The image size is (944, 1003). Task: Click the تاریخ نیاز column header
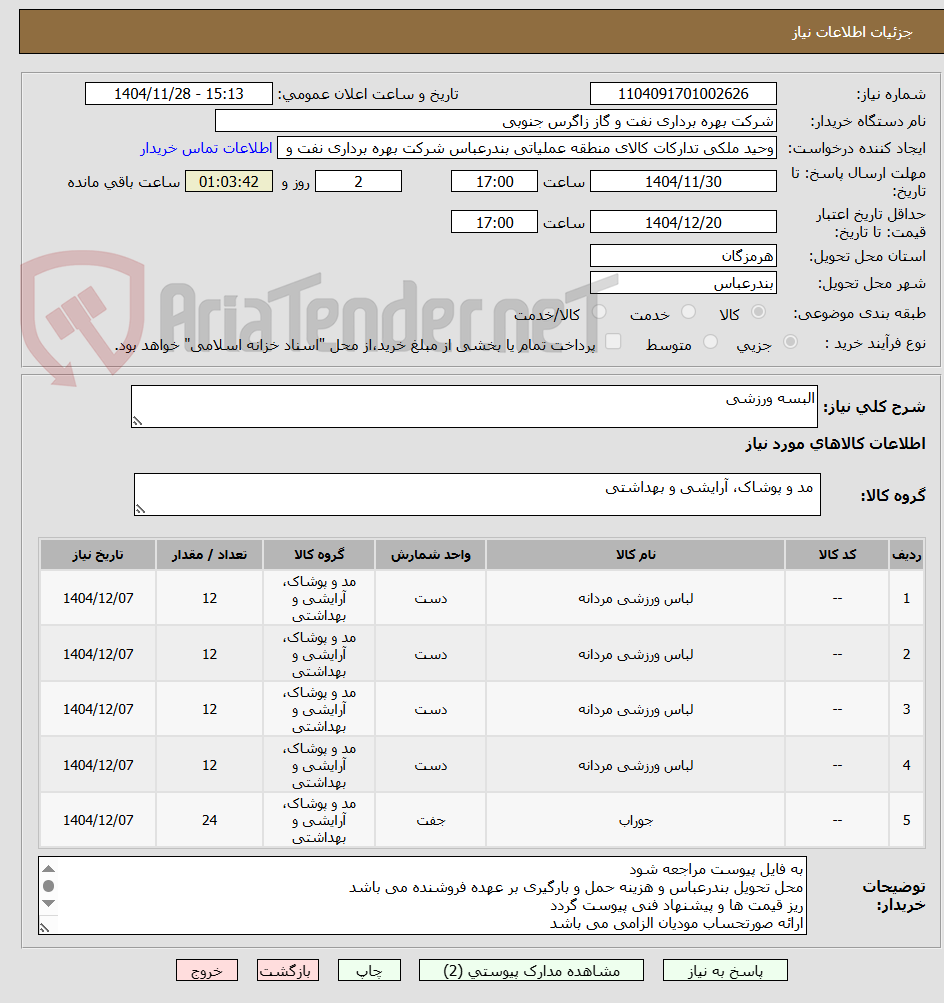click(x=98, y=555)
